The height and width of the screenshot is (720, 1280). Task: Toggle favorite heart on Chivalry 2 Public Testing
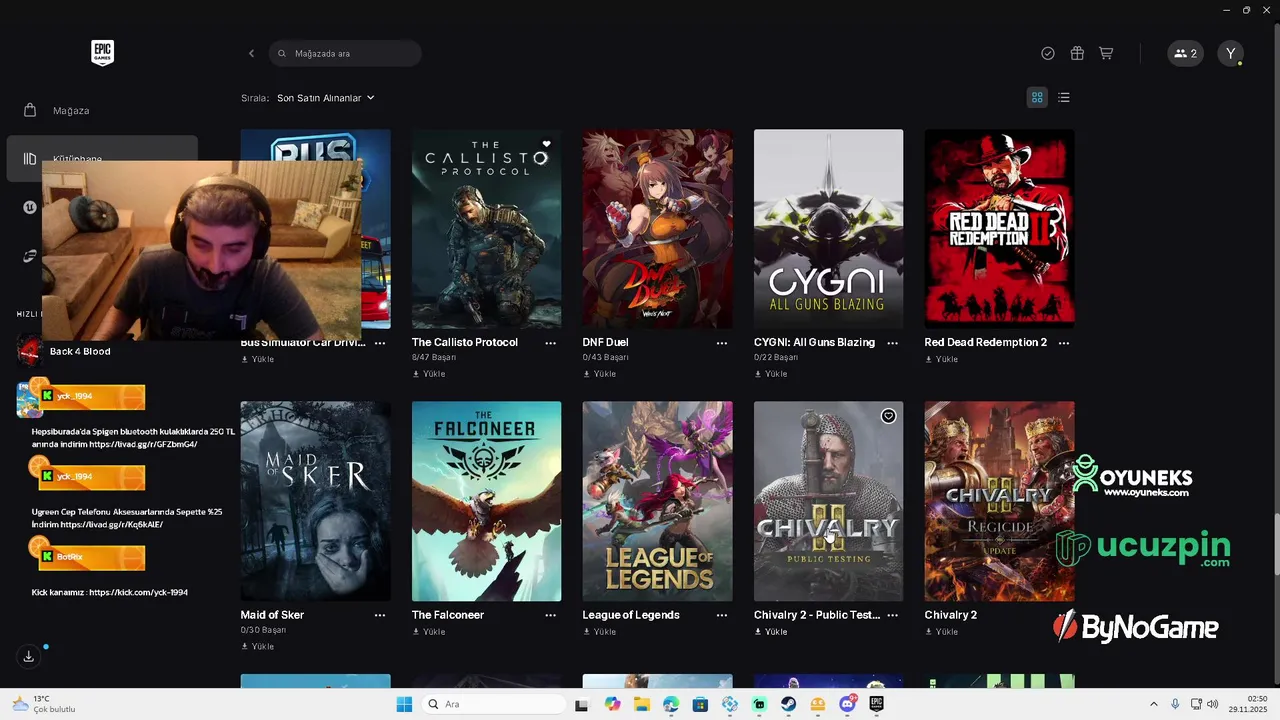[x=888, y=416]
